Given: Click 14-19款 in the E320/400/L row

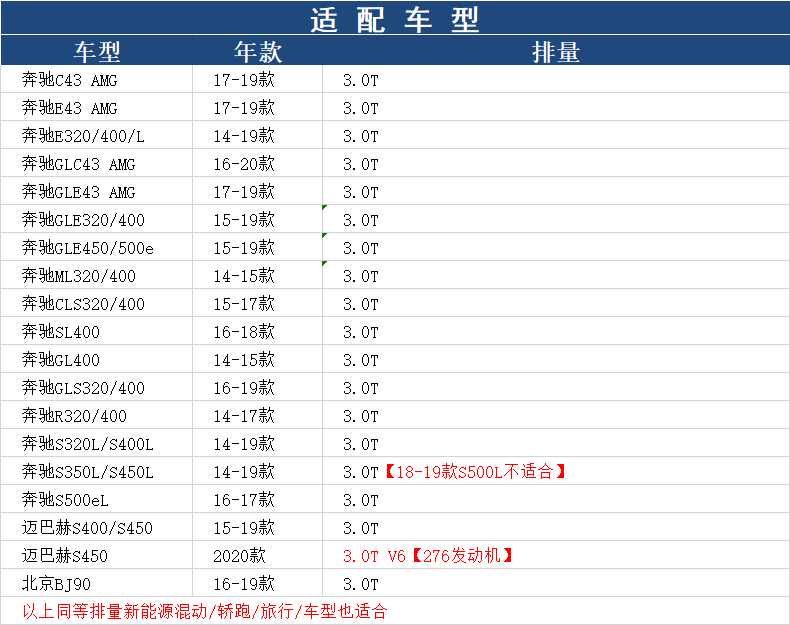Looking at the screenshot, I should (x=244, y=135).
